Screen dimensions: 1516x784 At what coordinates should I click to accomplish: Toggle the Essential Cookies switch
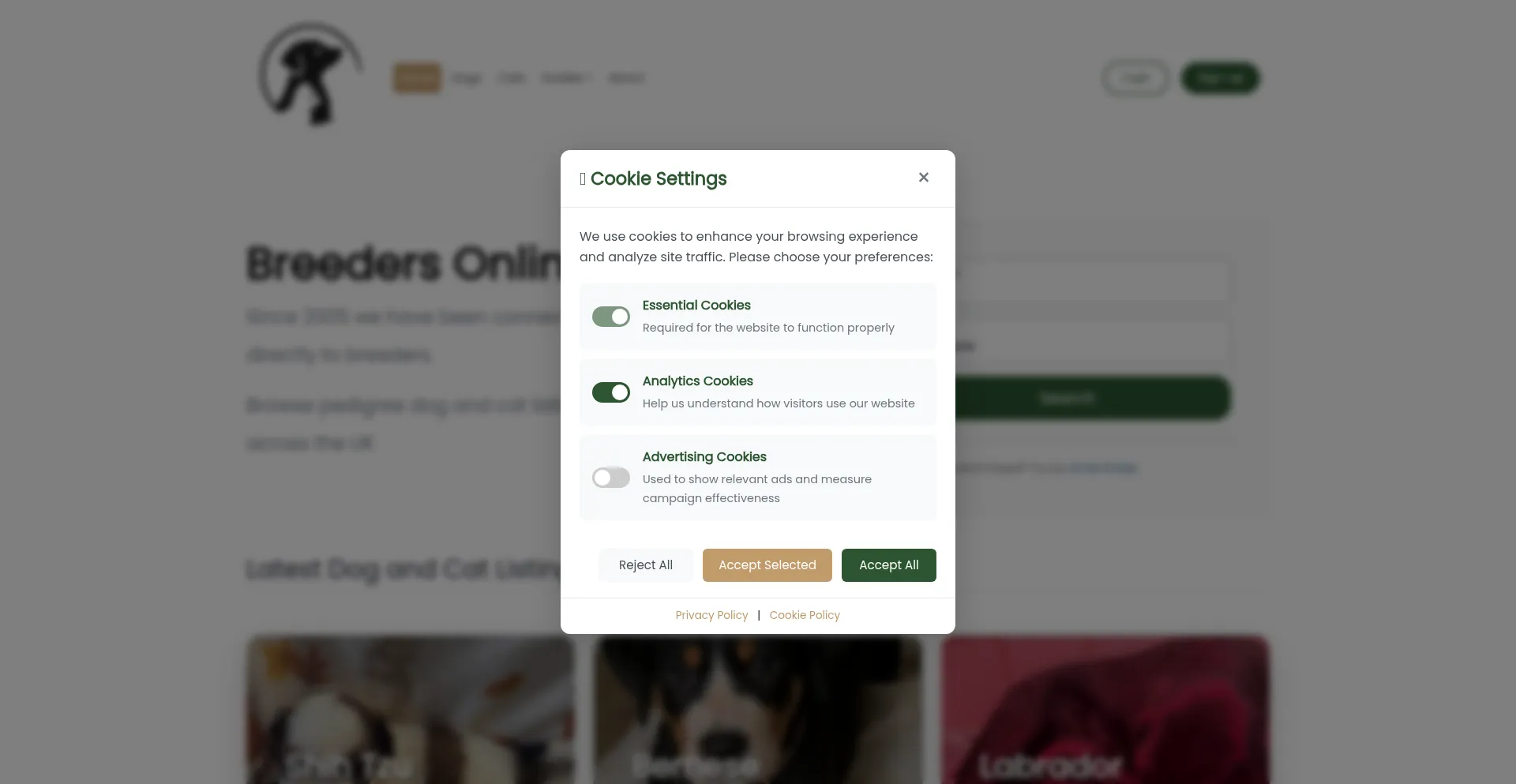(x=611, y=317)
